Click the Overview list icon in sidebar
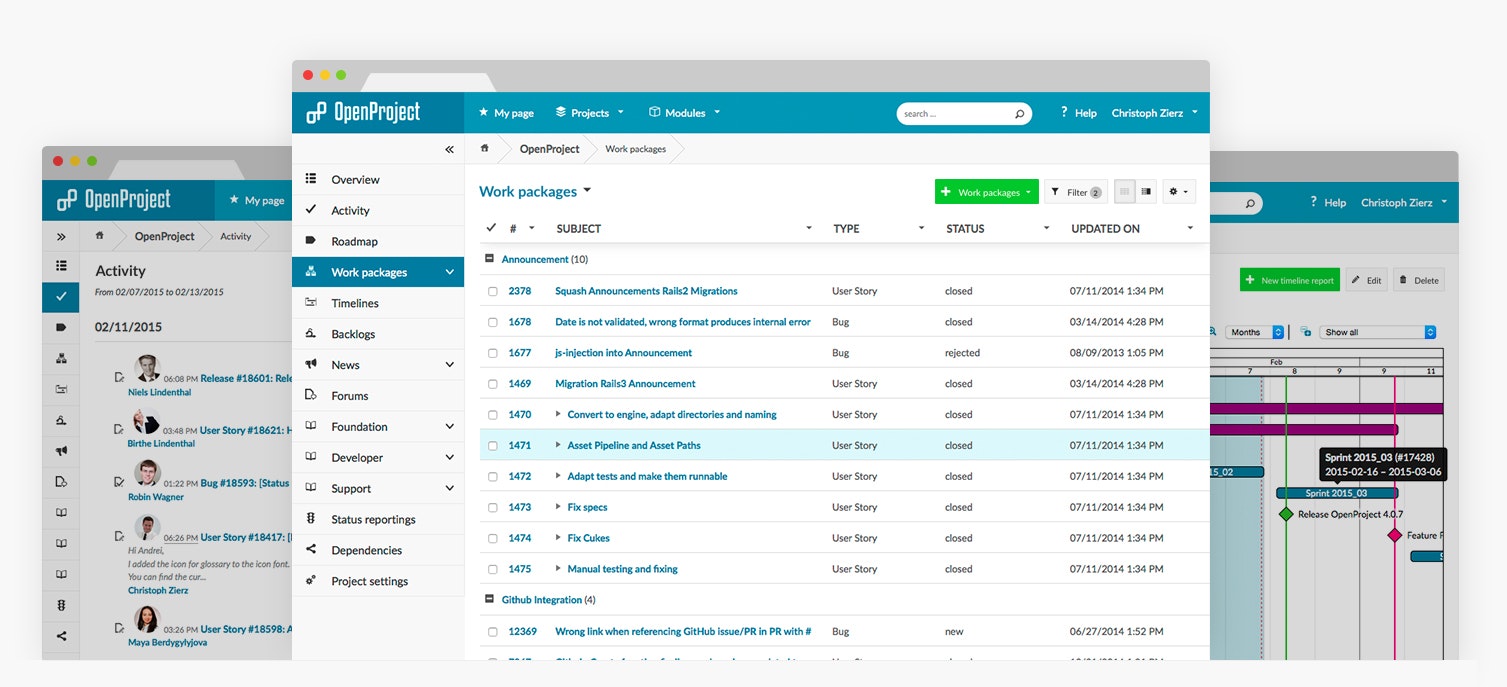The width and height of the screenshot is (1507, 687). click(x=311, y=179)
